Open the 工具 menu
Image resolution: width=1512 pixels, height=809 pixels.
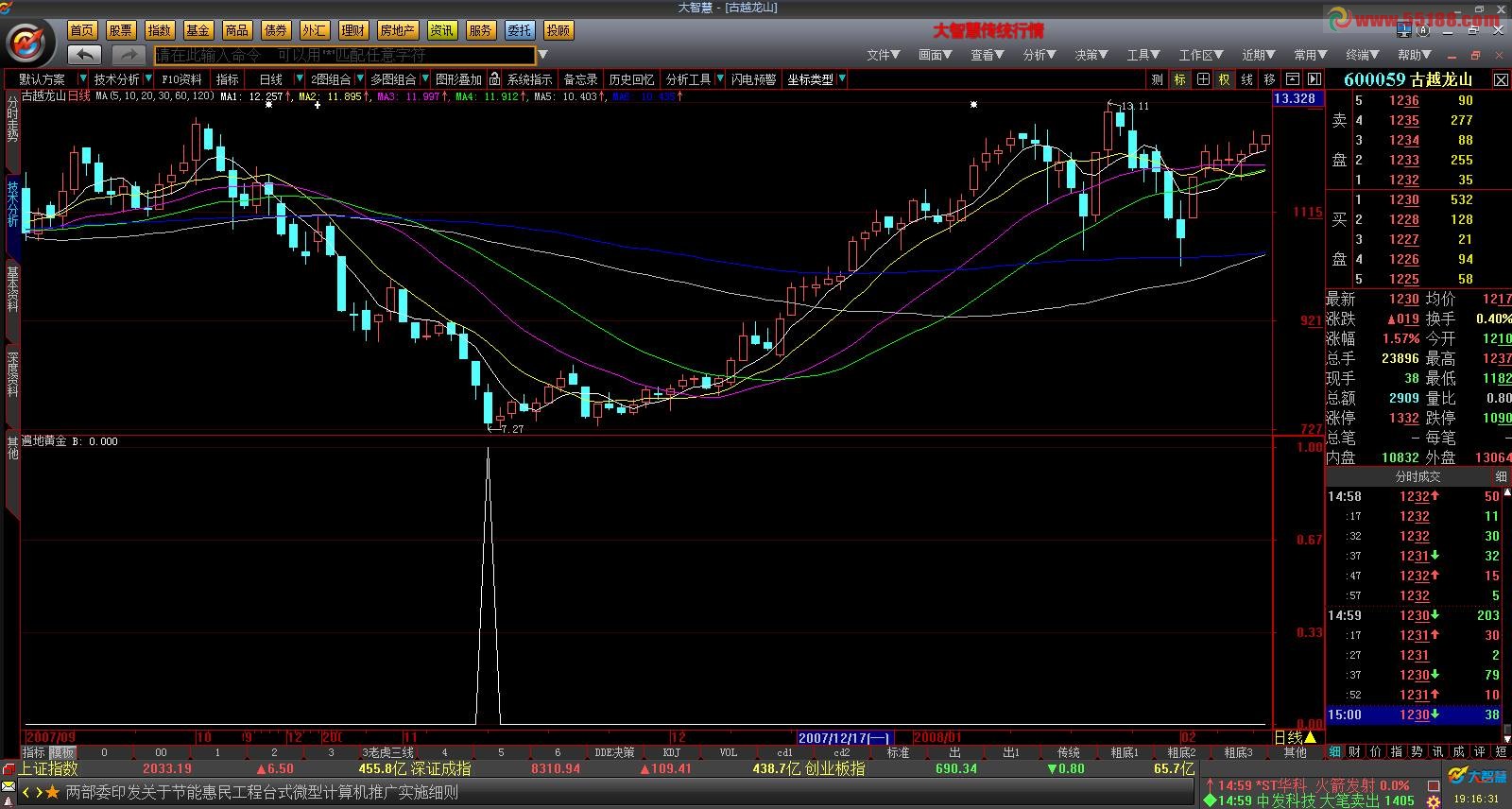click(x=1143, y=55)
